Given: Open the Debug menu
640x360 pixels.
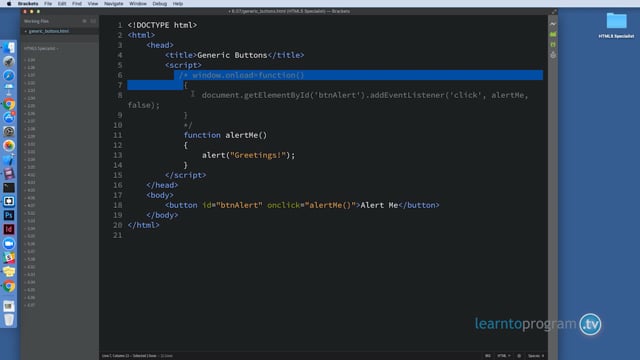Looking at the screenshot, I should click(x=159, y=4).
